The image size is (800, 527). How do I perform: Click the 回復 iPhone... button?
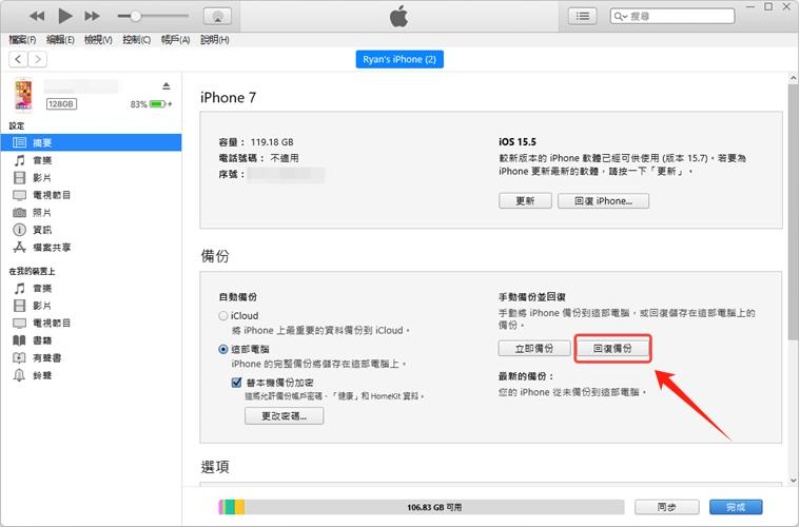(x=603, y=200)
